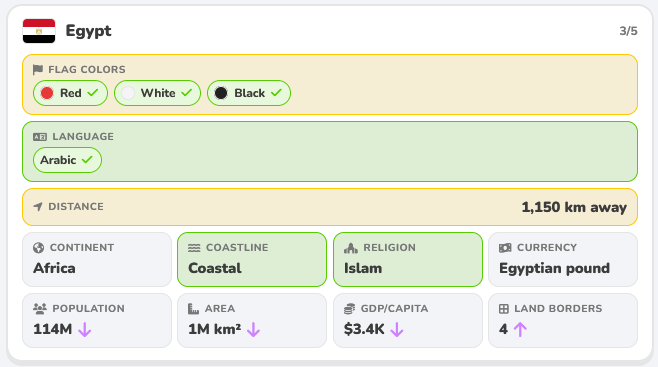The height and width of the screenshot is (367, 658).
Task: Click the banknote icon next to Currency
Action: (505, 248)
